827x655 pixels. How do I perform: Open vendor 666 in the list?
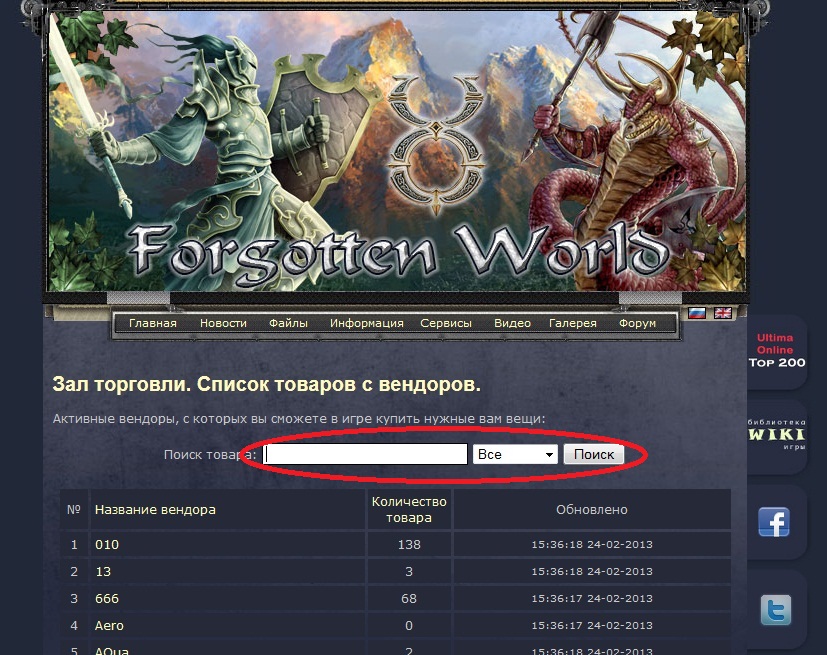coord(107,599)
